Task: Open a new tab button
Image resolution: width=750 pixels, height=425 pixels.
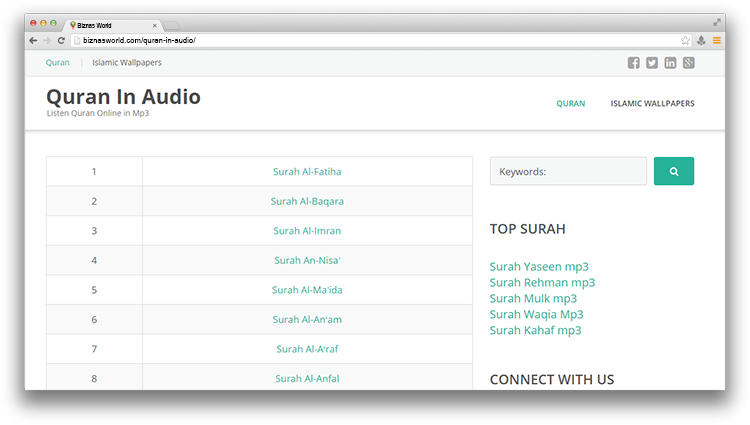Action: pyautogui.click(x=171, y=25)
